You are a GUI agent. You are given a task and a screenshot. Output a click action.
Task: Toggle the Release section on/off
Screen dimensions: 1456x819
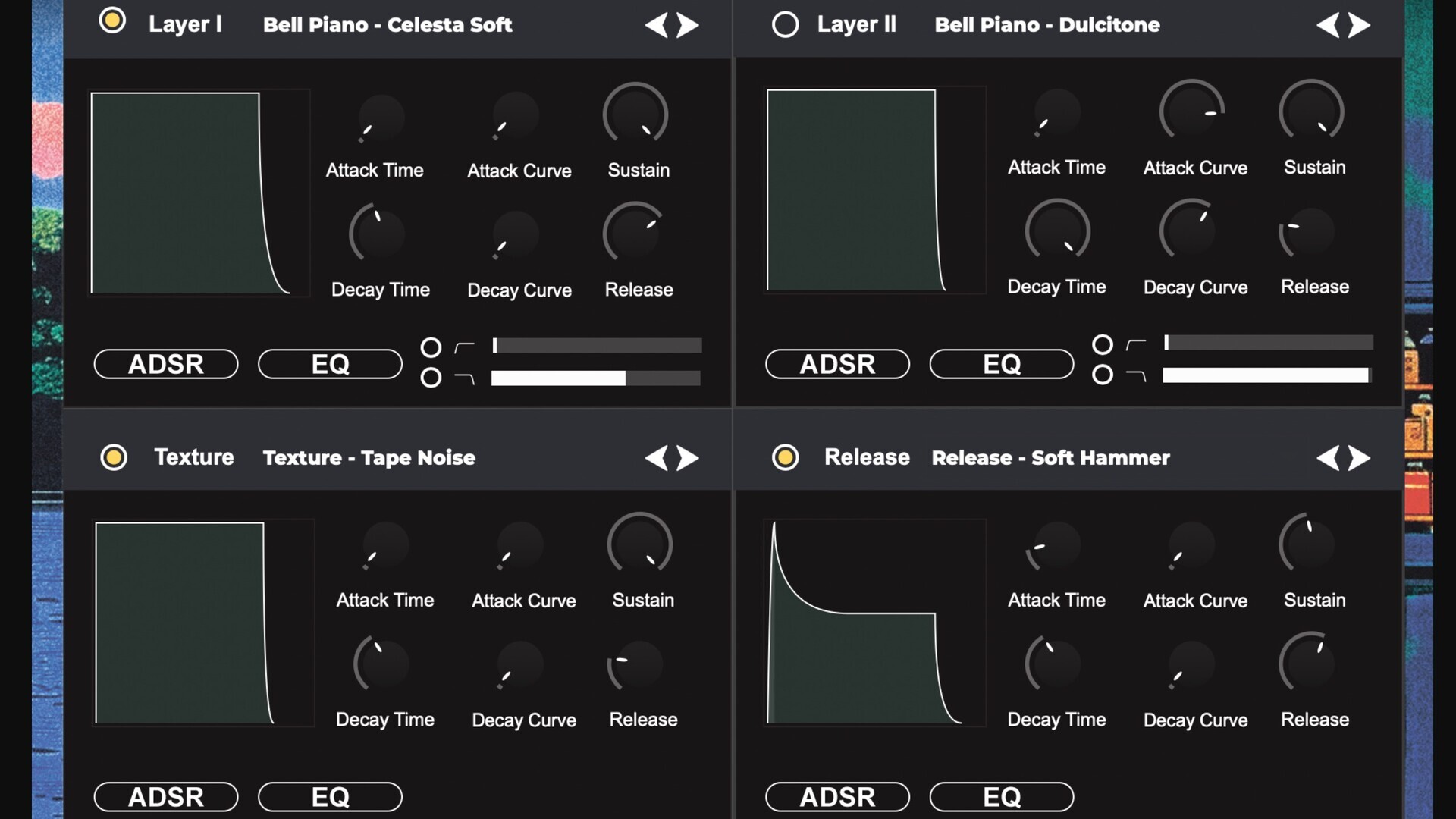(x=785, y=457)
